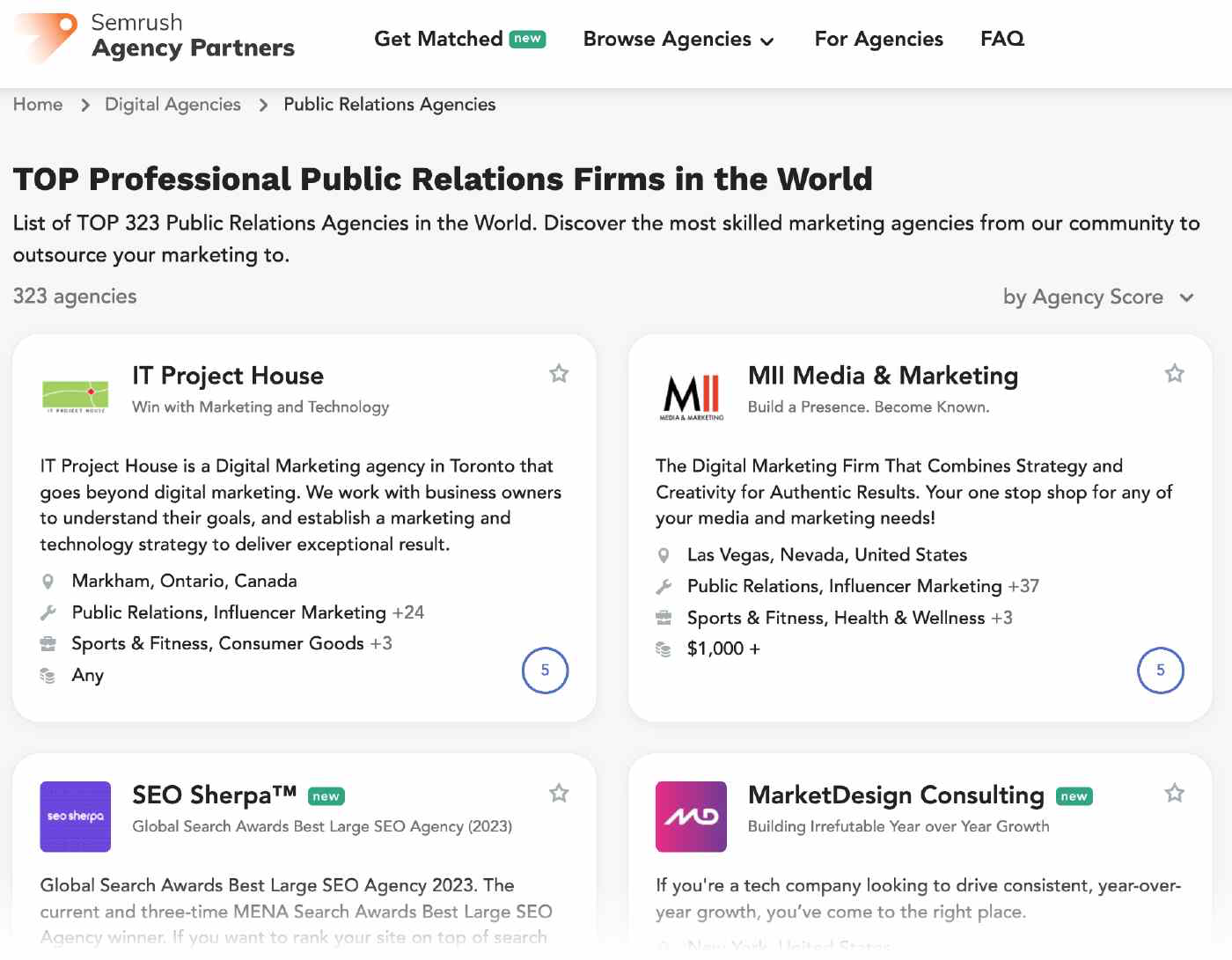Click the IT Project House logo image

[75, 396]
